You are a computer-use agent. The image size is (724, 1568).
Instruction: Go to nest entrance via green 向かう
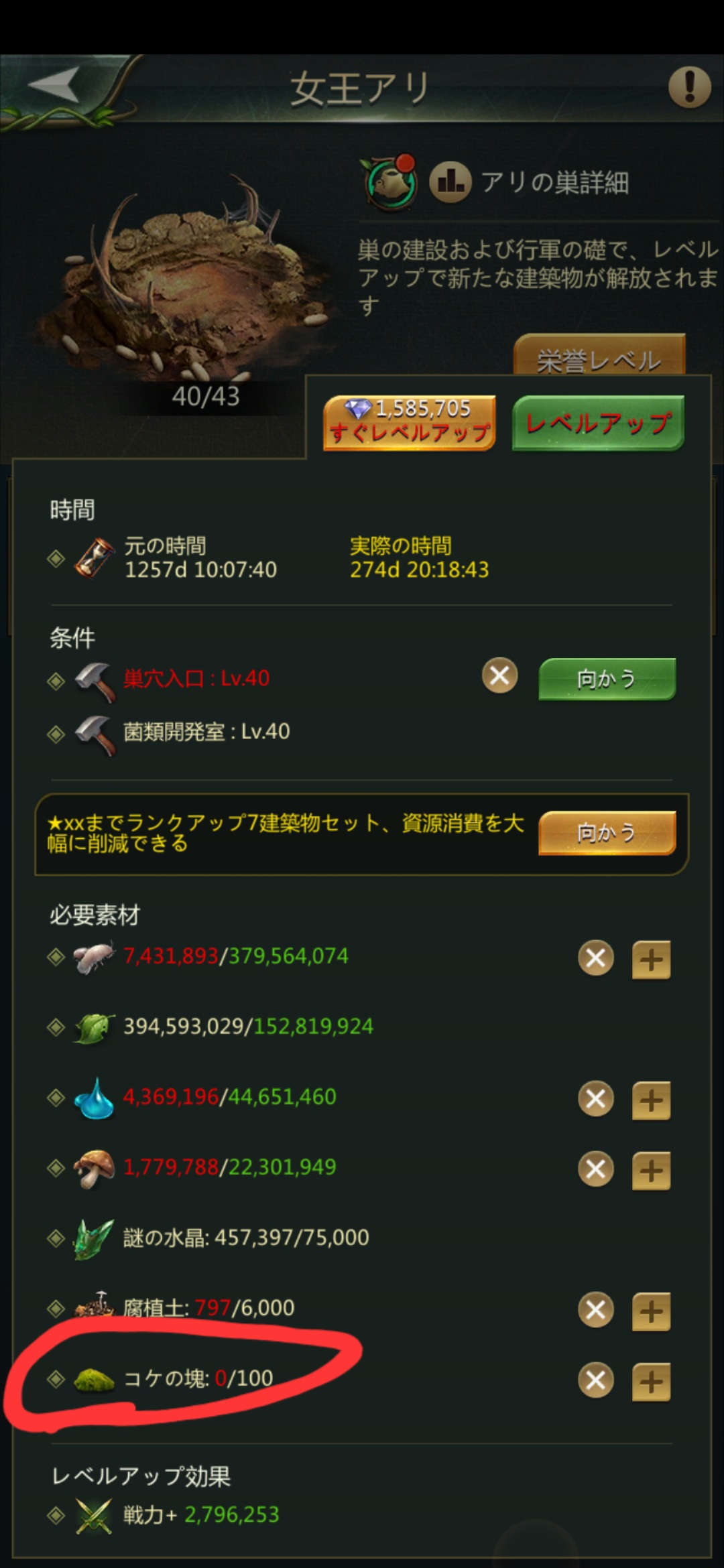pos(607,679)
